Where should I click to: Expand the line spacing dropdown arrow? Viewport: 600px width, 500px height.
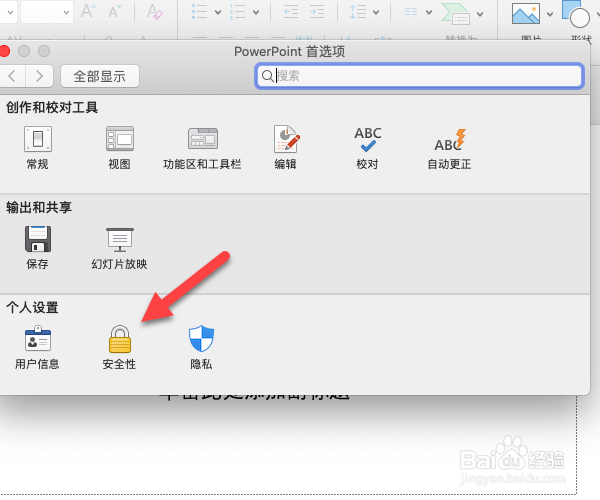click(x=376, y=12)
